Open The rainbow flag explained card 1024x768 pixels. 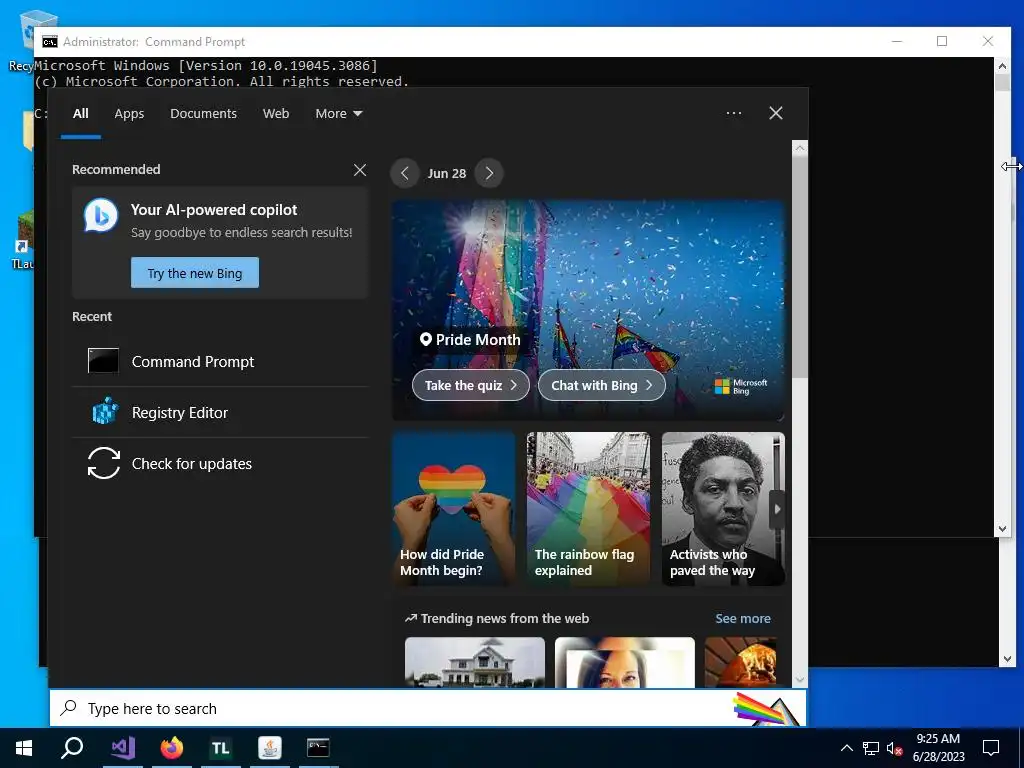[588, 509]
